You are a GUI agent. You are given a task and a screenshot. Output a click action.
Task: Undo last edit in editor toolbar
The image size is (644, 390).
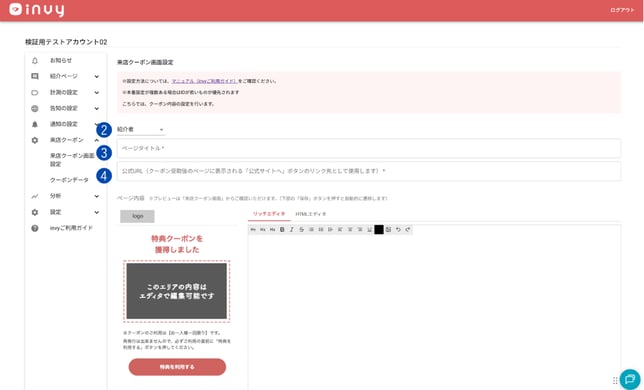[398, 229]
